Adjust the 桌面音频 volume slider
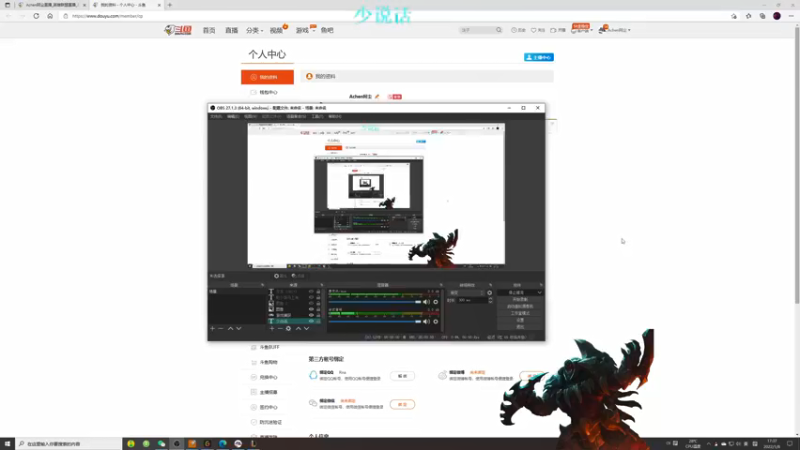 click(375, 321)
